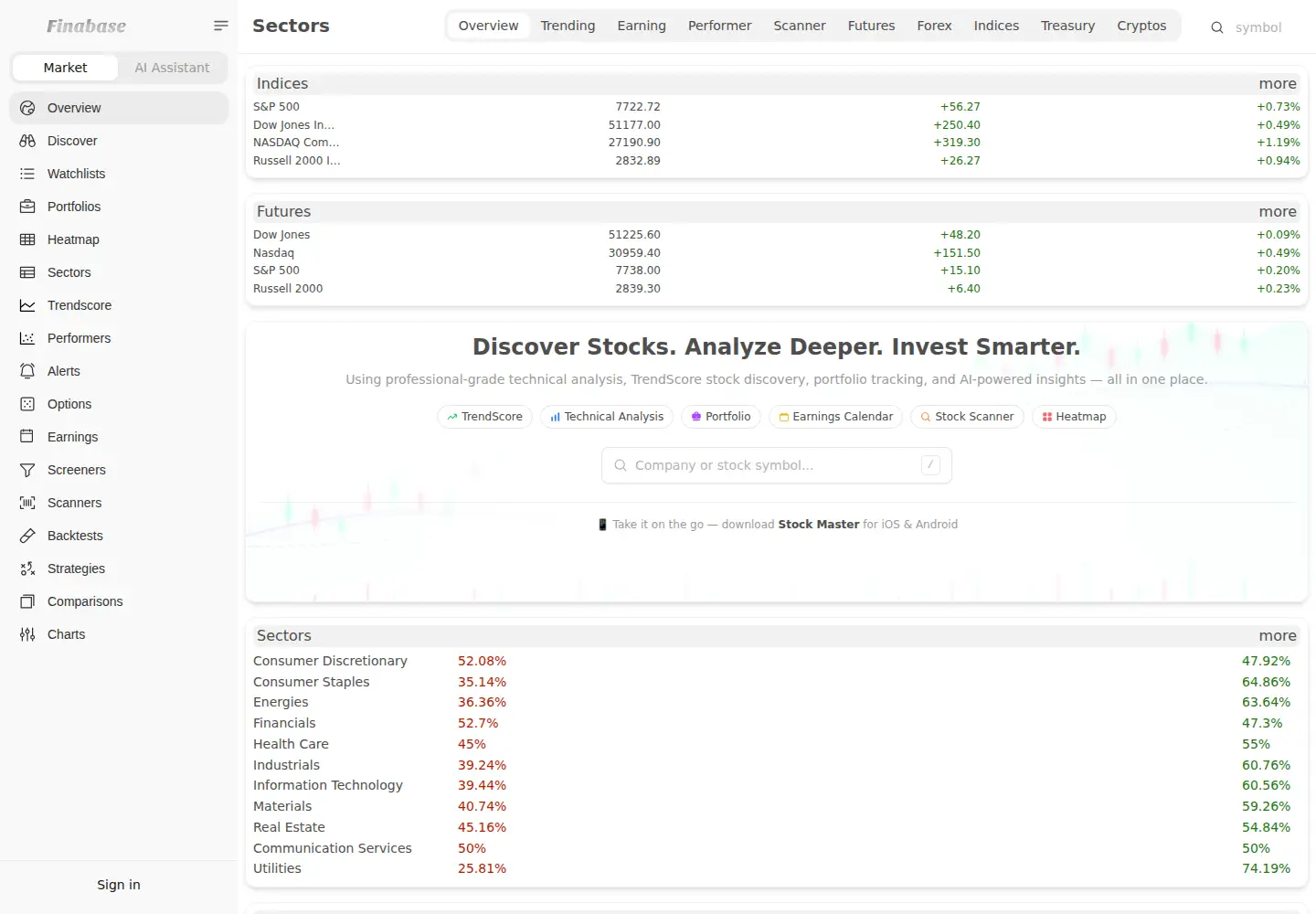Open Charts candlestick icon
The image size is (1316, 914).
tap(27, 634)
